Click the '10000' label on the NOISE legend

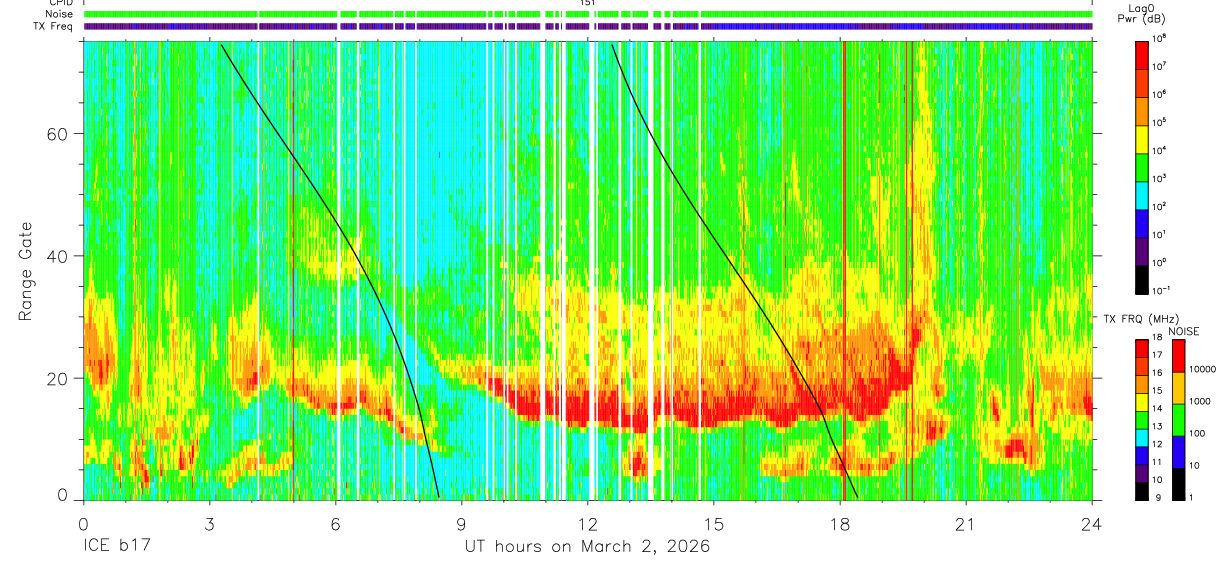pos(1201,369)
